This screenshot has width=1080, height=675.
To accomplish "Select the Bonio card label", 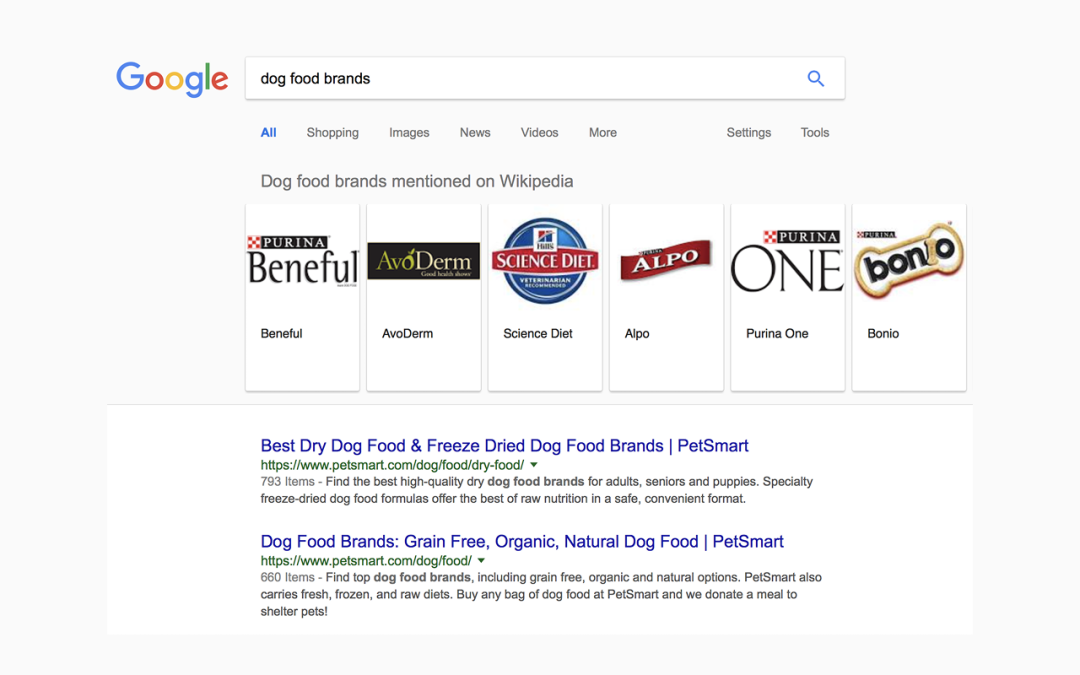I will coord(883,333).
